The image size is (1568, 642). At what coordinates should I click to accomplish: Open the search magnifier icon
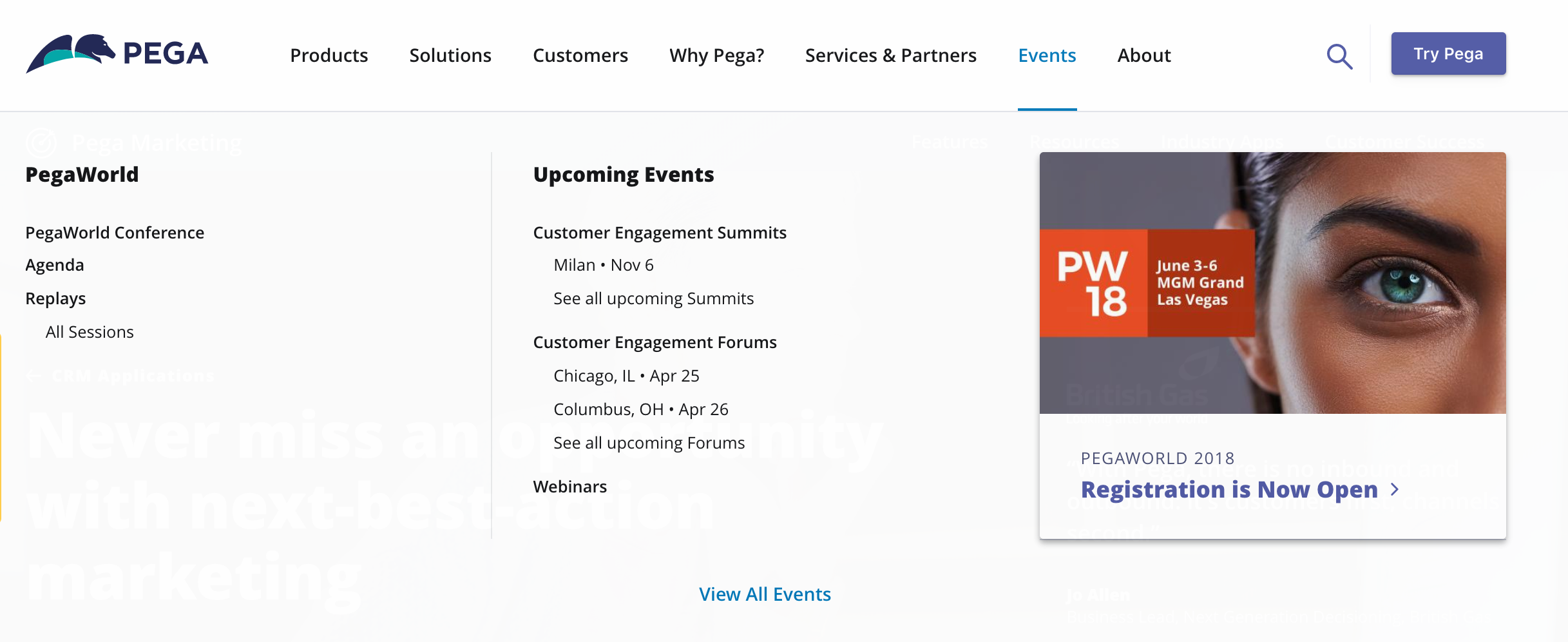(1339, 56)
